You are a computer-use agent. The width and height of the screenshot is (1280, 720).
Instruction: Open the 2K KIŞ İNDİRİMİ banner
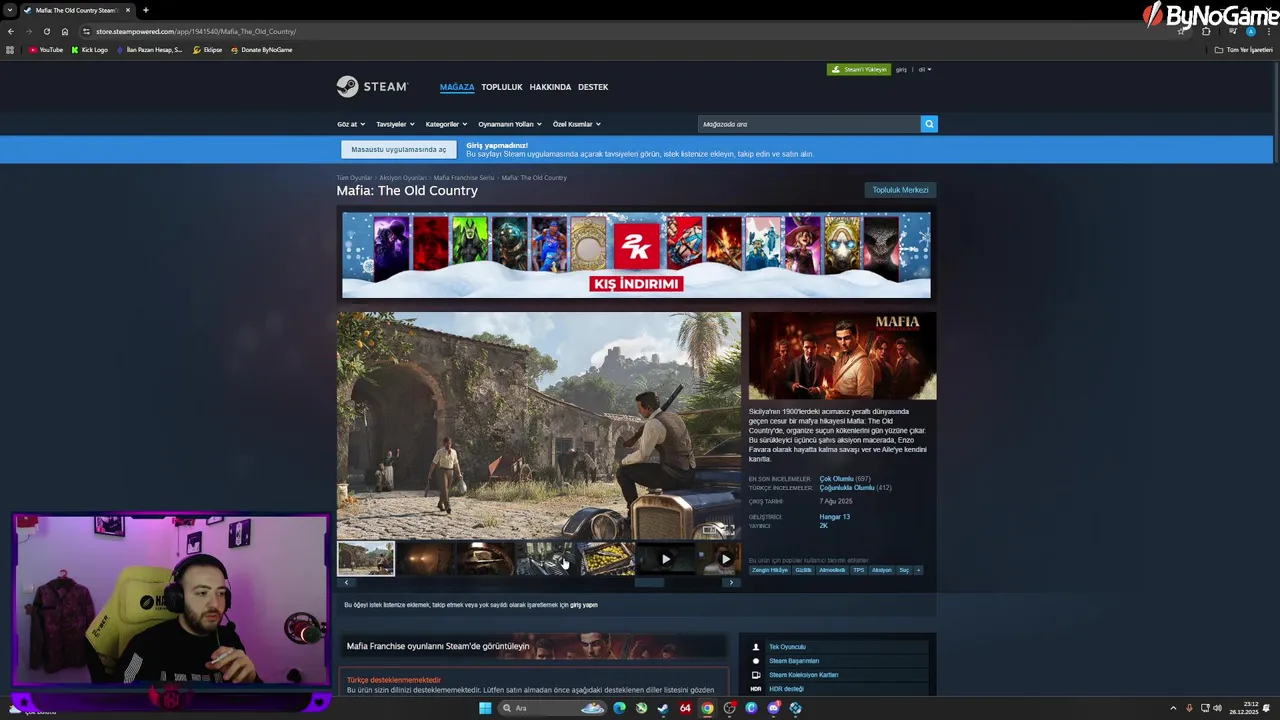(636, 255)
